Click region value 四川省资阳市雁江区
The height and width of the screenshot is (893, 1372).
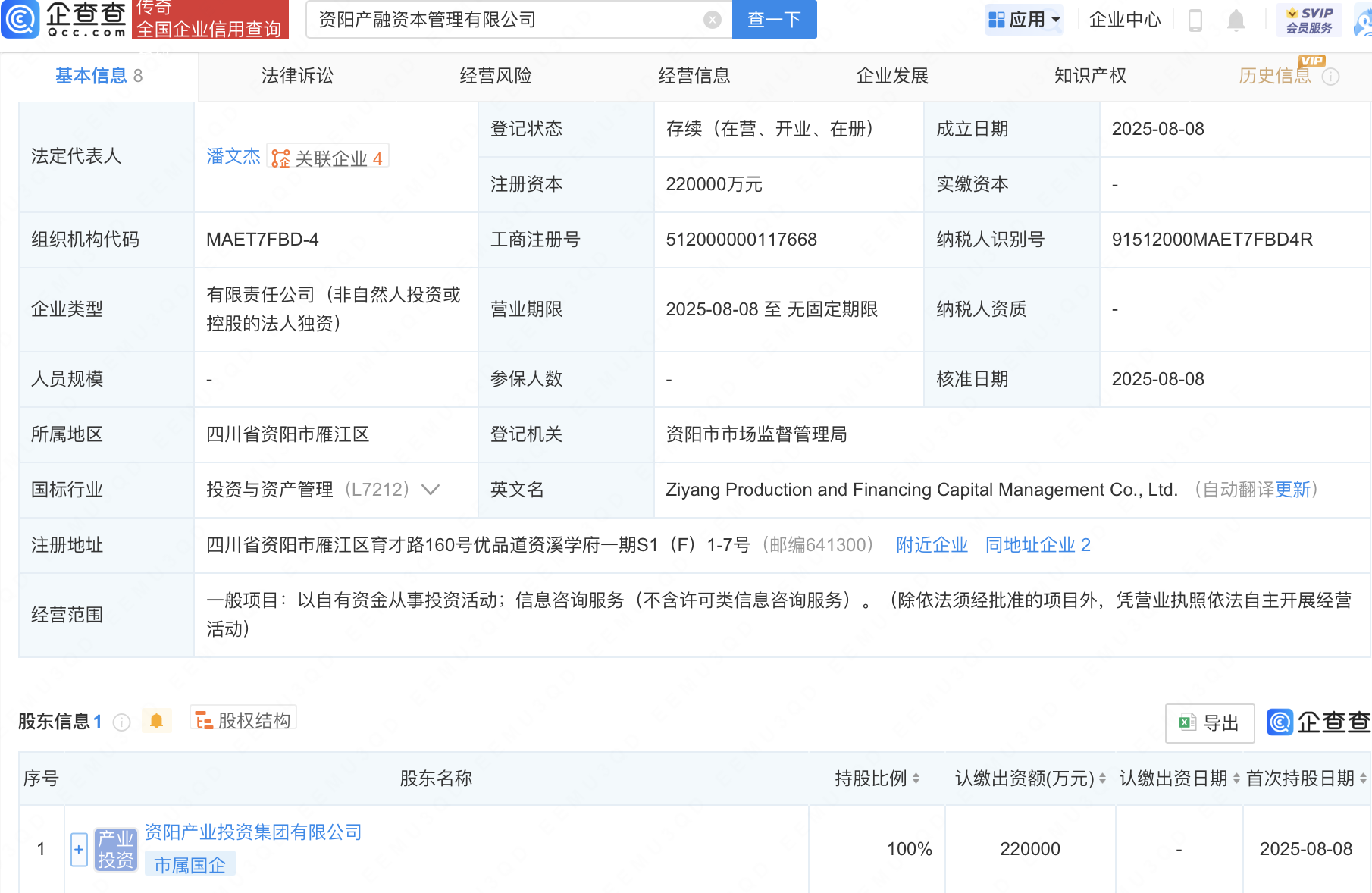(288, 434)
